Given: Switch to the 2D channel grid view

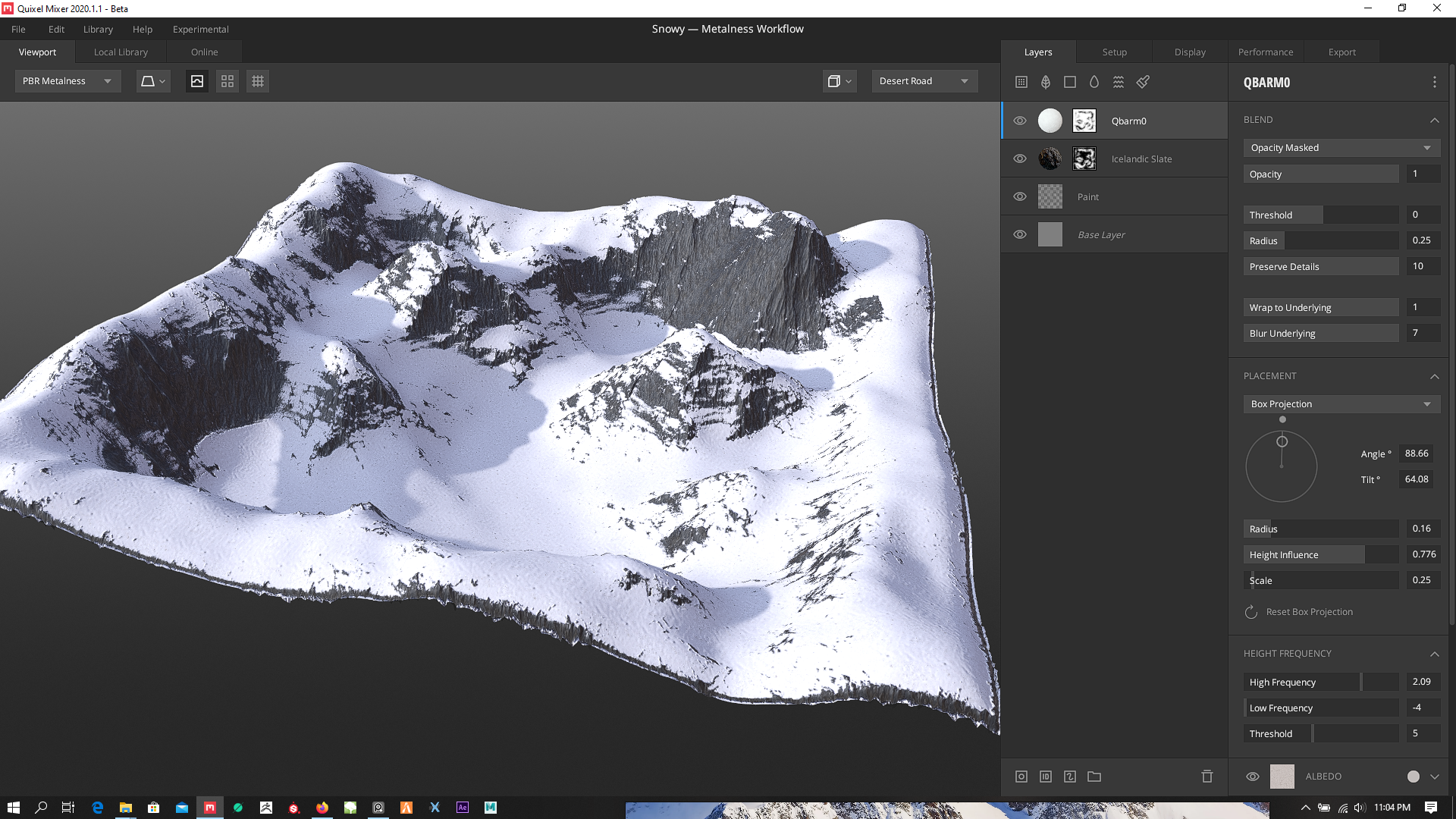Looking at the screenshot, I should 227,81.
